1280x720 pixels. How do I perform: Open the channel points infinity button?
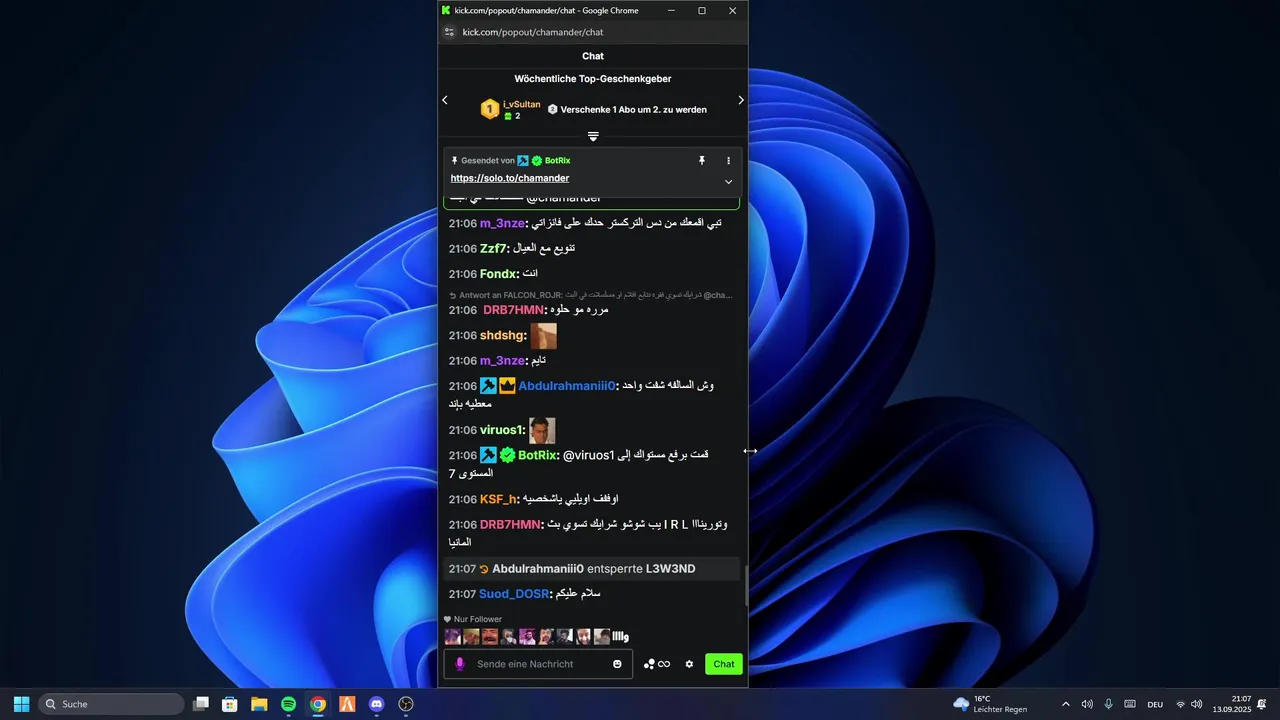point(657,664)
